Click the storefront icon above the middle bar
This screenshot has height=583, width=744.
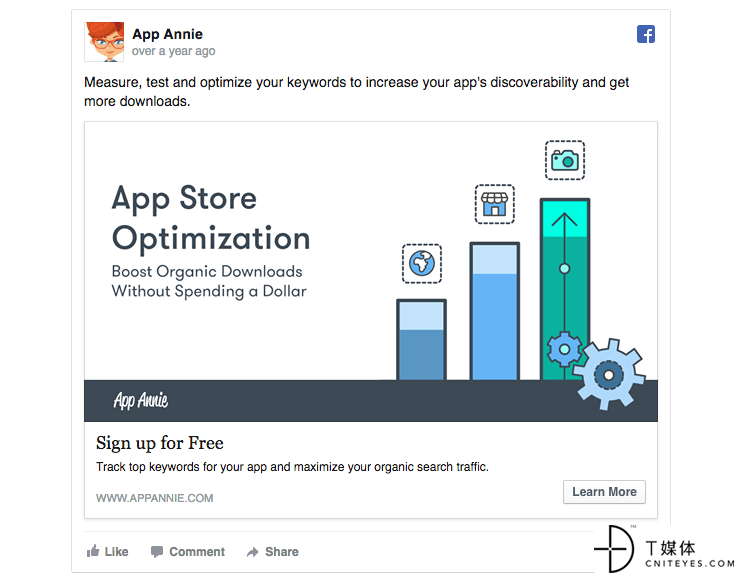[x=495, y=204]
